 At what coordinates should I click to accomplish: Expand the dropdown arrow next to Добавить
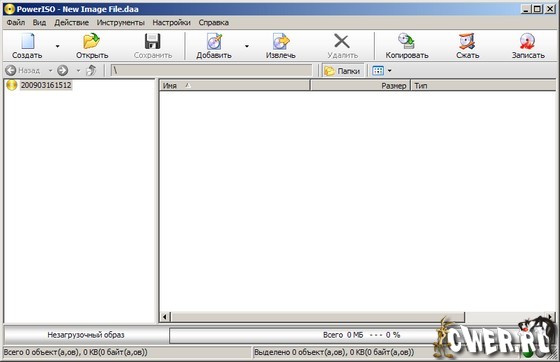tap(246, 46)
